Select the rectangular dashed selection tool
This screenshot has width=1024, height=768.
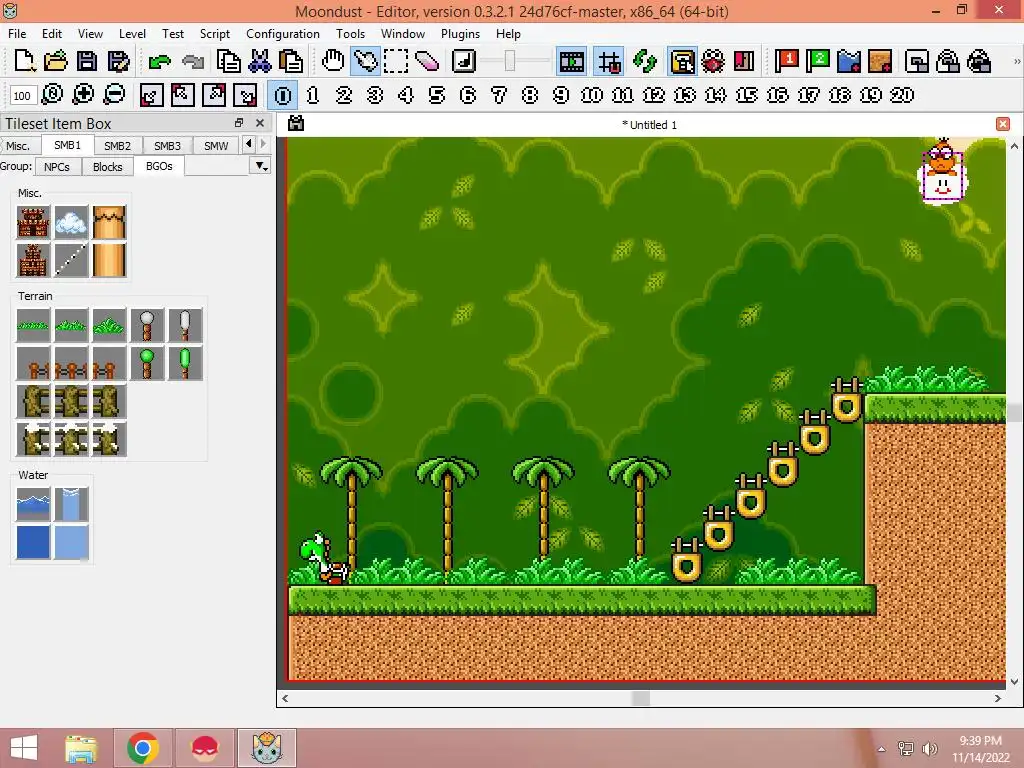click(396, 61)
